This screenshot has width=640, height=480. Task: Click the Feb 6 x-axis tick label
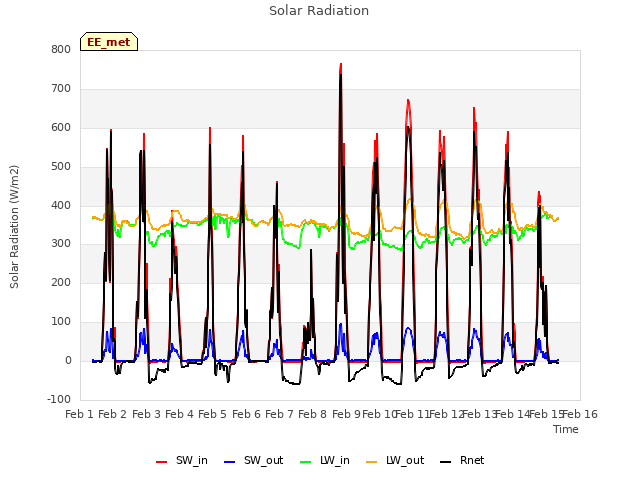(x=246, y=415)
